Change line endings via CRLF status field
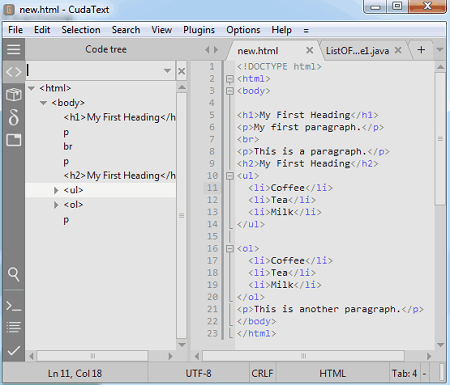This screenshot has width=450, height=385. (x=262, y=373)
